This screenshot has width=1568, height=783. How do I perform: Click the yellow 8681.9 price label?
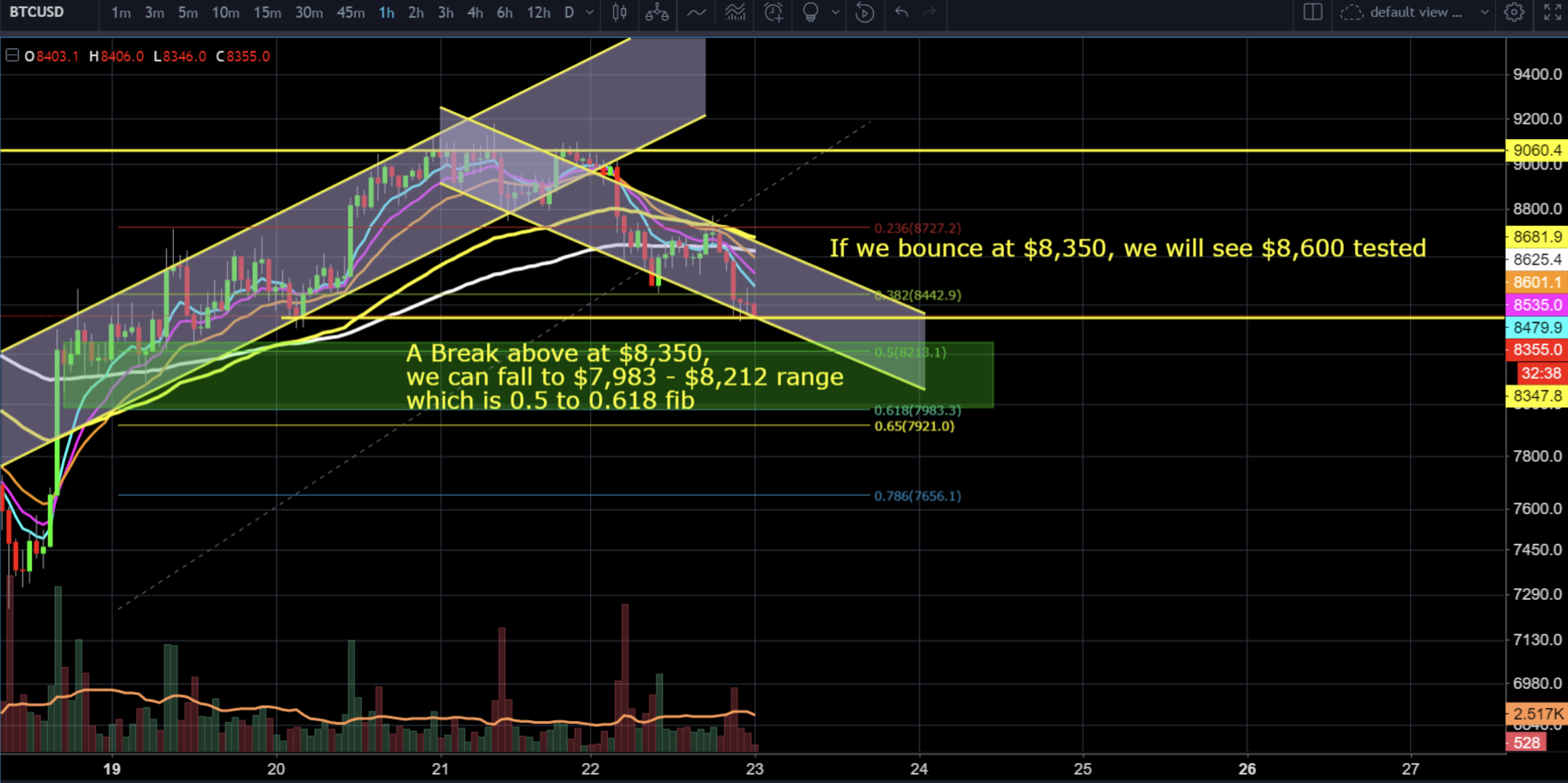pos(1536,237)
